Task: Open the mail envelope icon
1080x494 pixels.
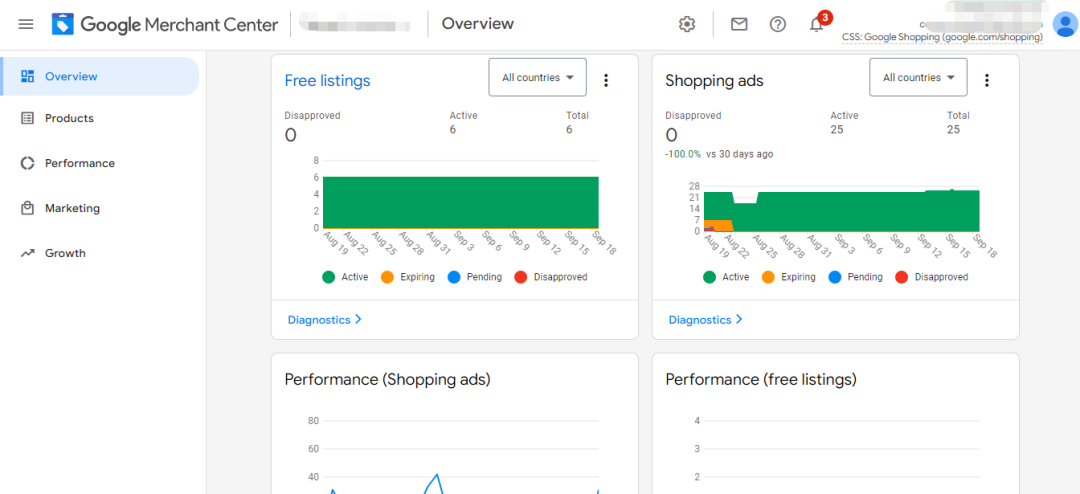Action: 739,25
